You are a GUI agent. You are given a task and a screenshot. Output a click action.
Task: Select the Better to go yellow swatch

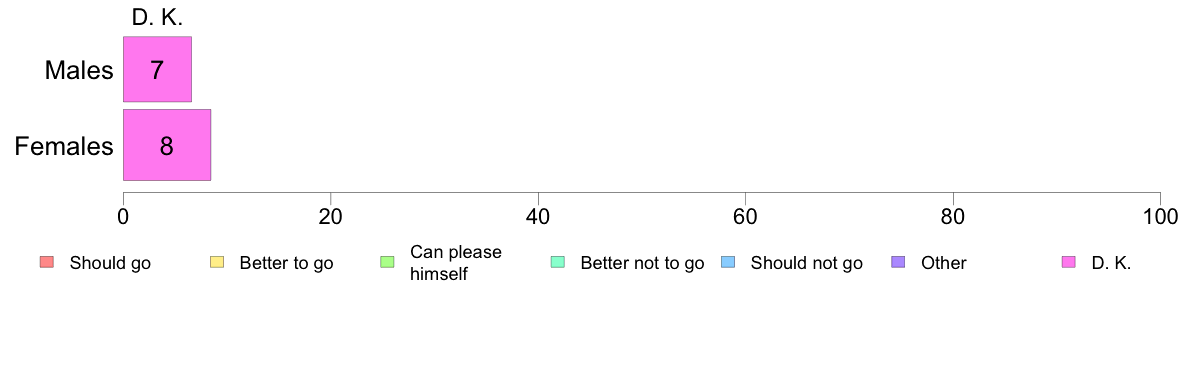point(216,263)
